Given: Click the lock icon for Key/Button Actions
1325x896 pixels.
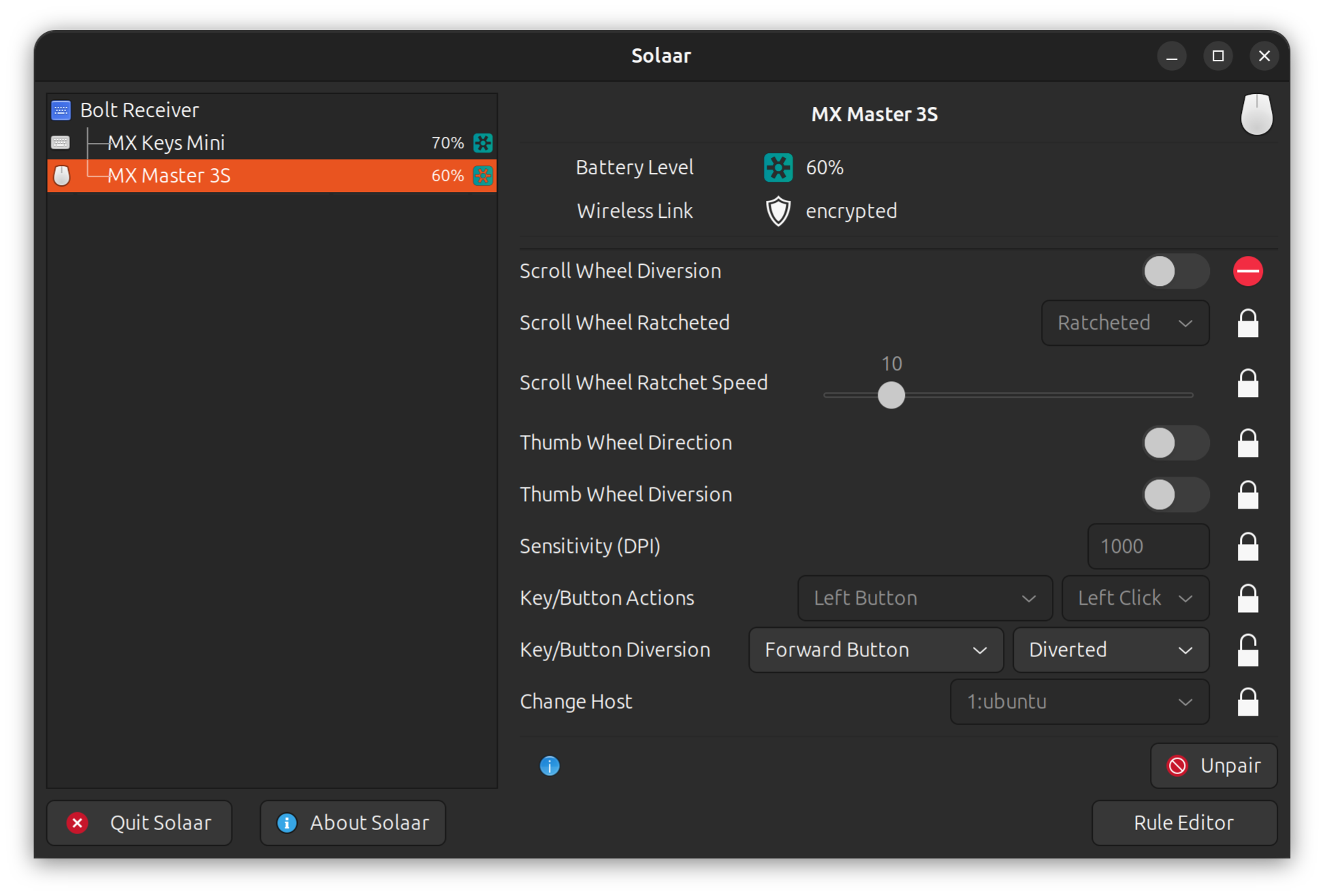Looking at the screenshot, I should [1247, 598].
